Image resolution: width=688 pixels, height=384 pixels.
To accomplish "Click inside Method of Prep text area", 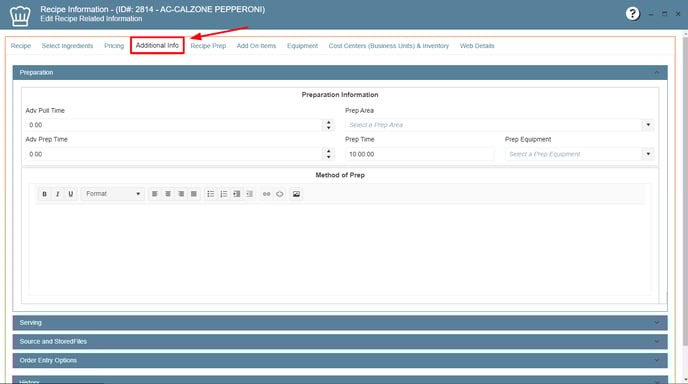I will [340, 250].
